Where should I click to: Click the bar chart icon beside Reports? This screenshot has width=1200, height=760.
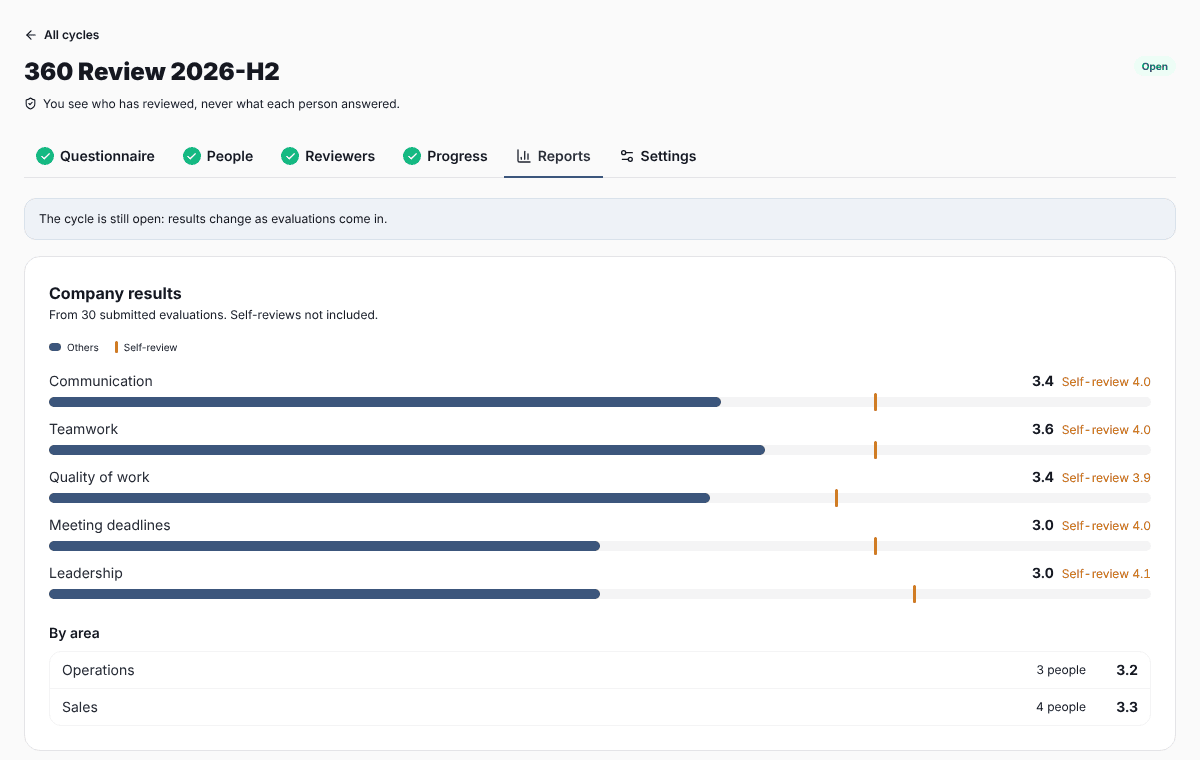tap(523, 156)
